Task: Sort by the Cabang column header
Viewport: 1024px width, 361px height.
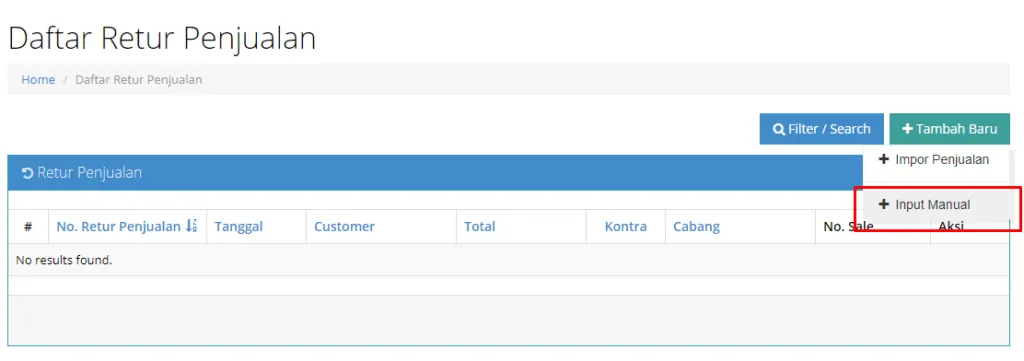Action: point(696,227)
